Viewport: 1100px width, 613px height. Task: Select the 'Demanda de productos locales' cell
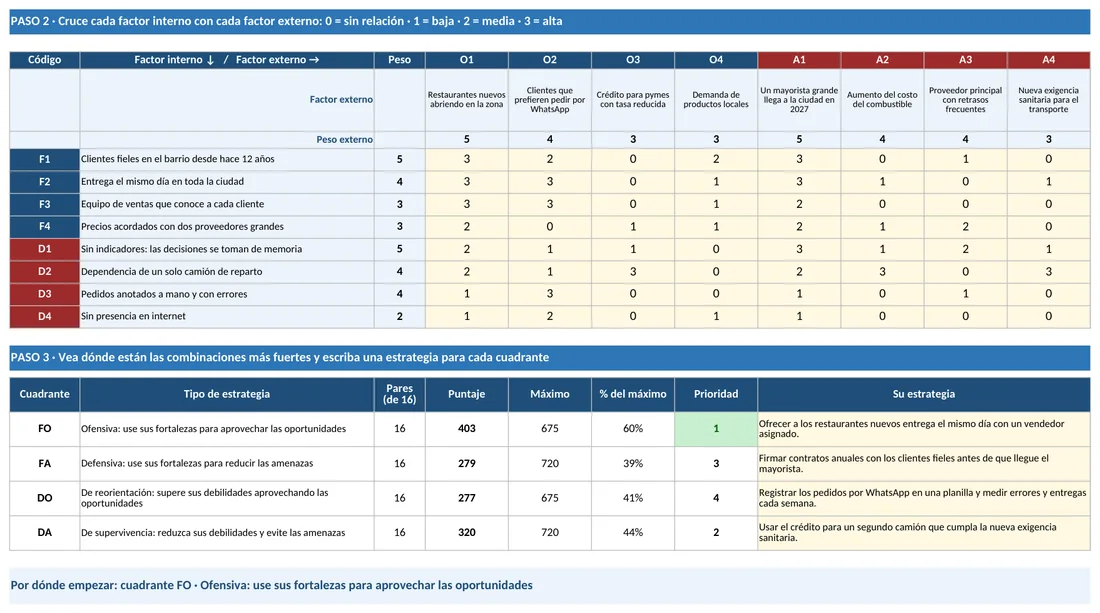pos(716,100)
